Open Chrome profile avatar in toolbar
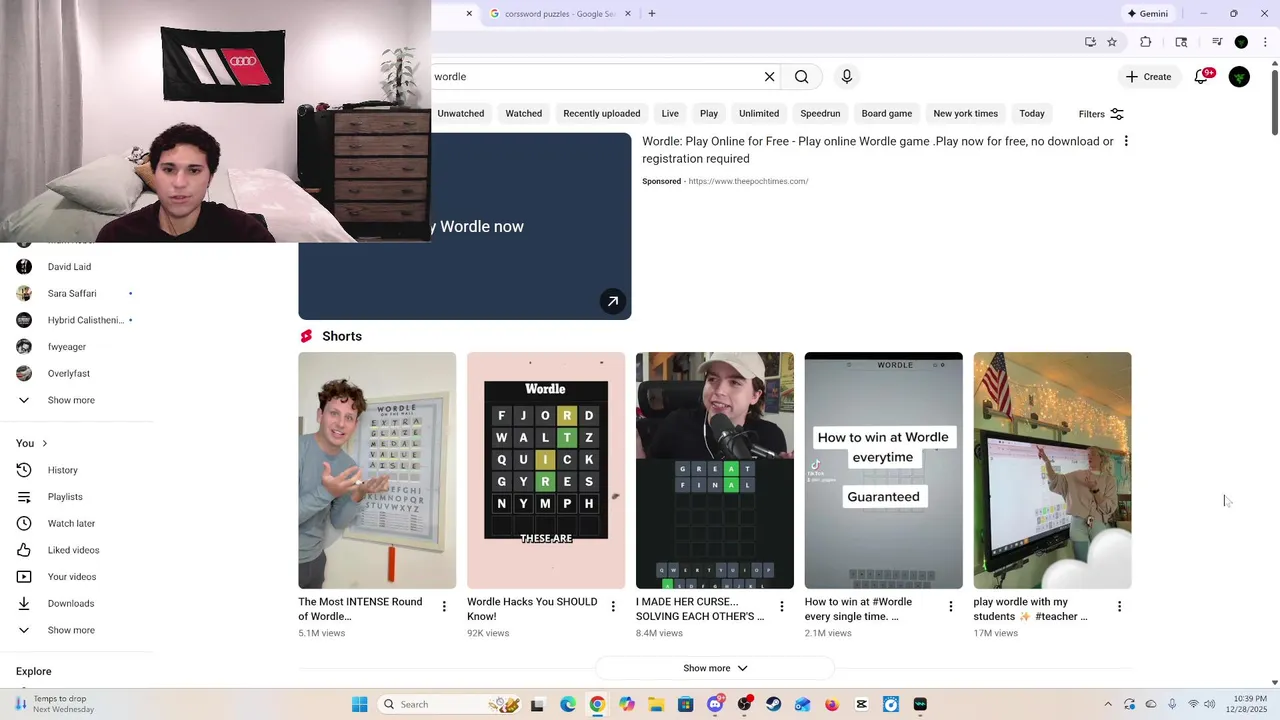 [1241, 42]
